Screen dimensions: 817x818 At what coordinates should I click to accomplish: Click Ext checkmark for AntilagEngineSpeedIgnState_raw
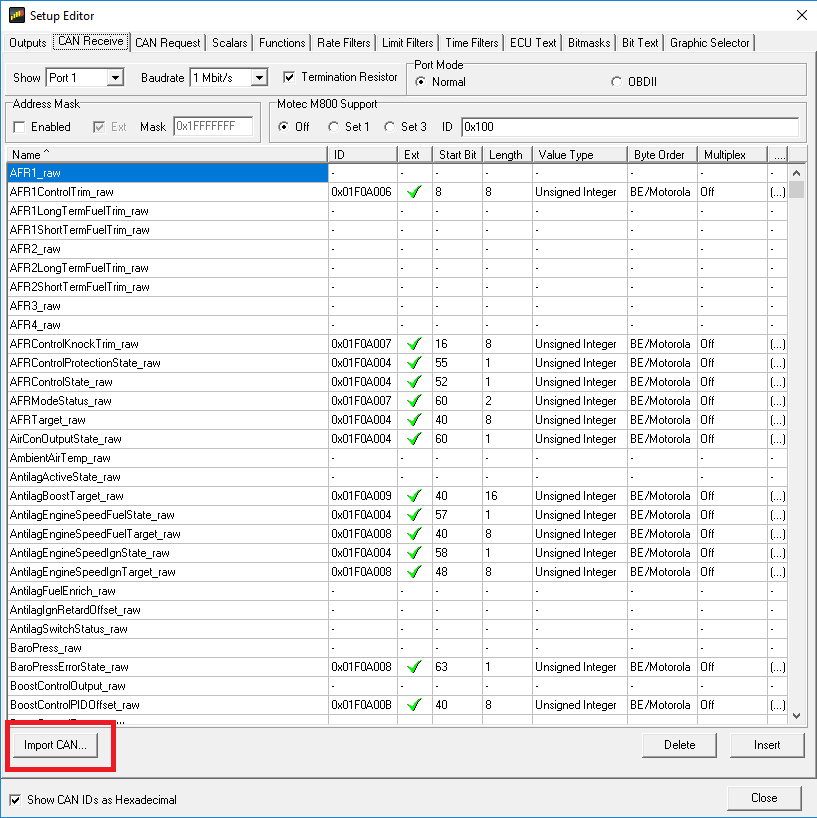coord(414,553)
